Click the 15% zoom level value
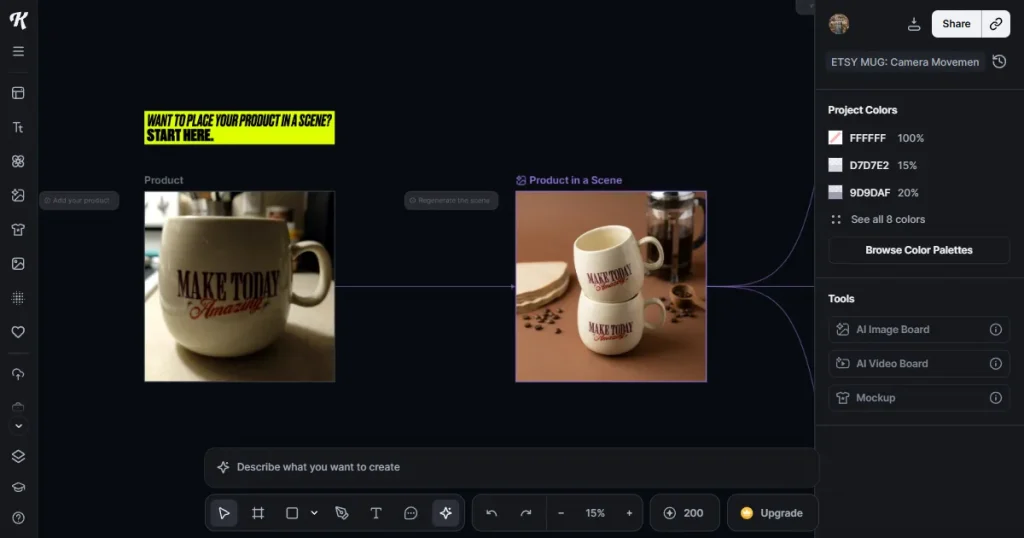The width and height of the screenshot is (1024, 538). pos(595,513)
